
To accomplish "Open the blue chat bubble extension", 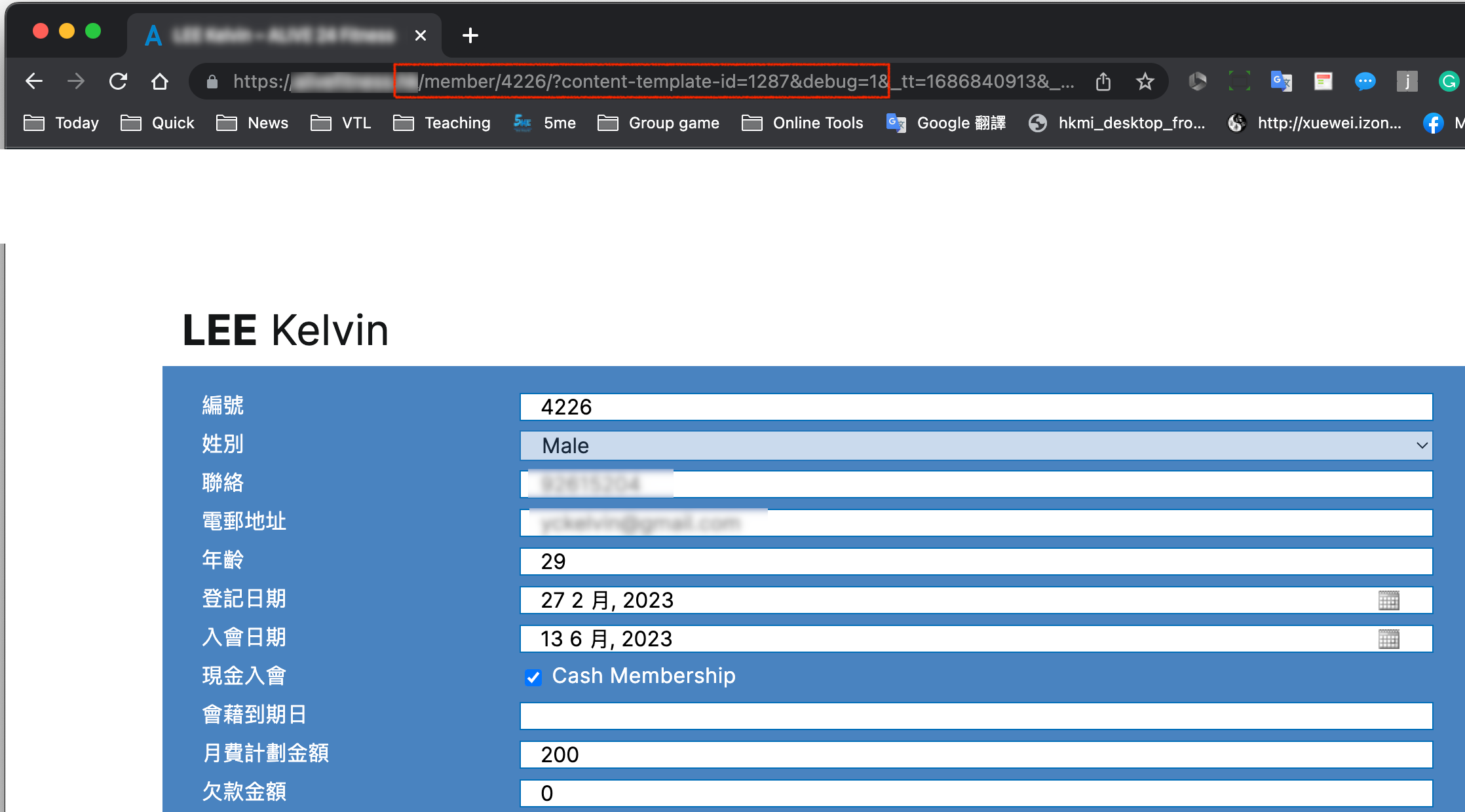I will (1365, 81).
